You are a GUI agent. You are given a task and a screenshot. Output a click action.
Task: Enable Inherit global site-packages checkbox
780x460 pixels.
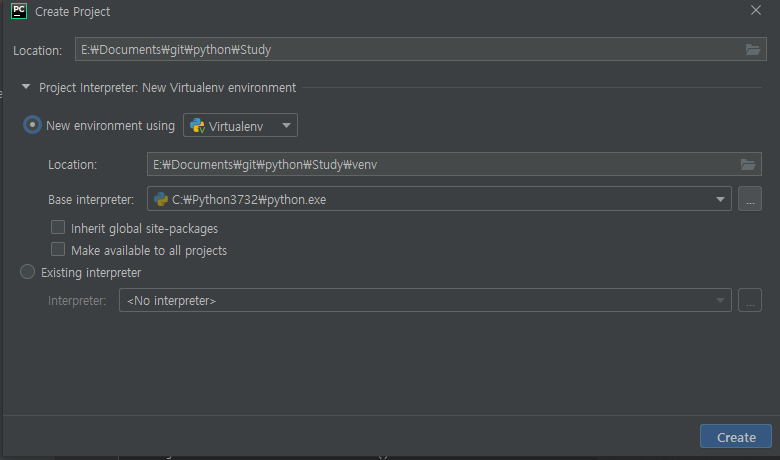(x=58, y=227)
